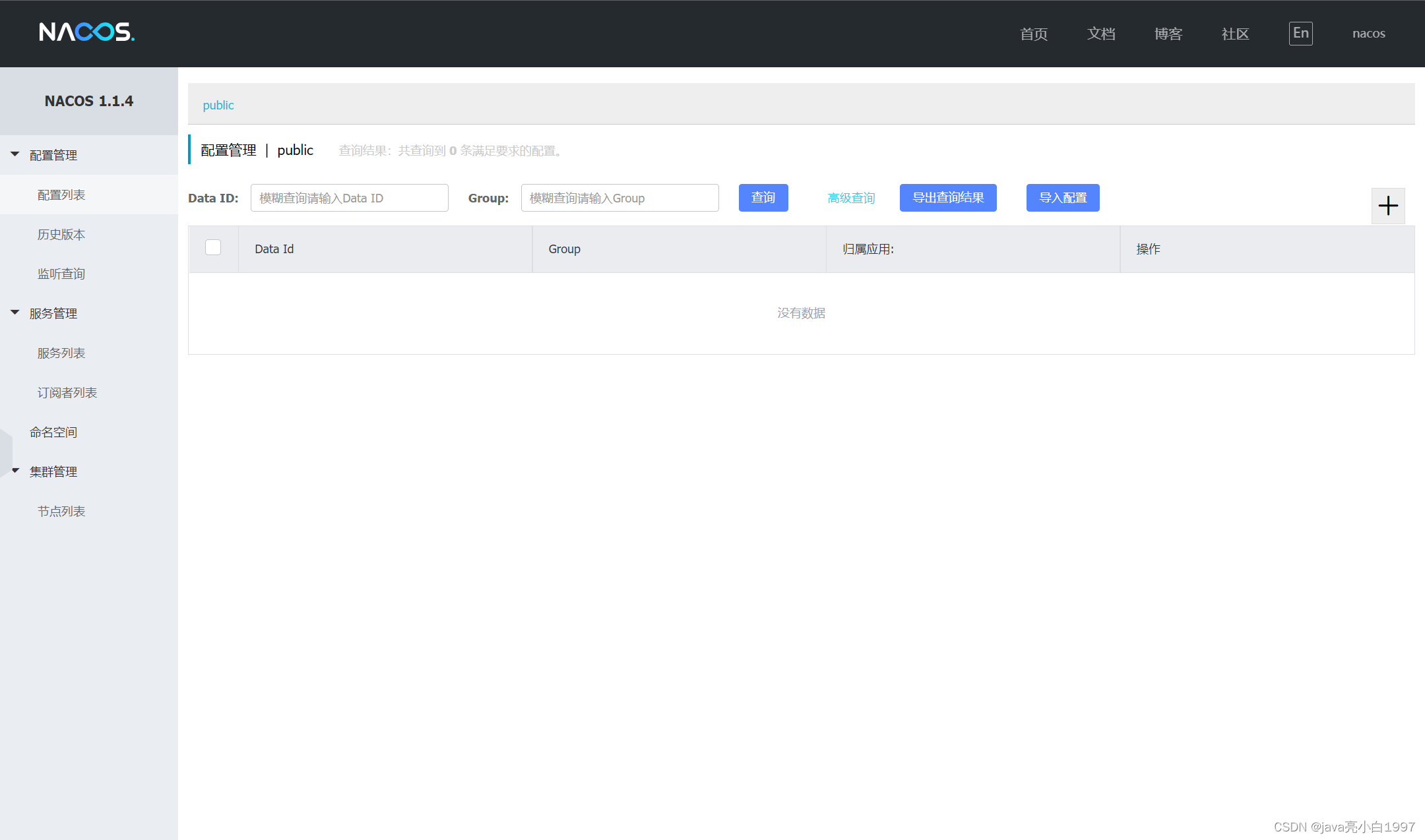Switch language with the En button
Screen dimensions: 1425x840
click(x=1300, y=34)
